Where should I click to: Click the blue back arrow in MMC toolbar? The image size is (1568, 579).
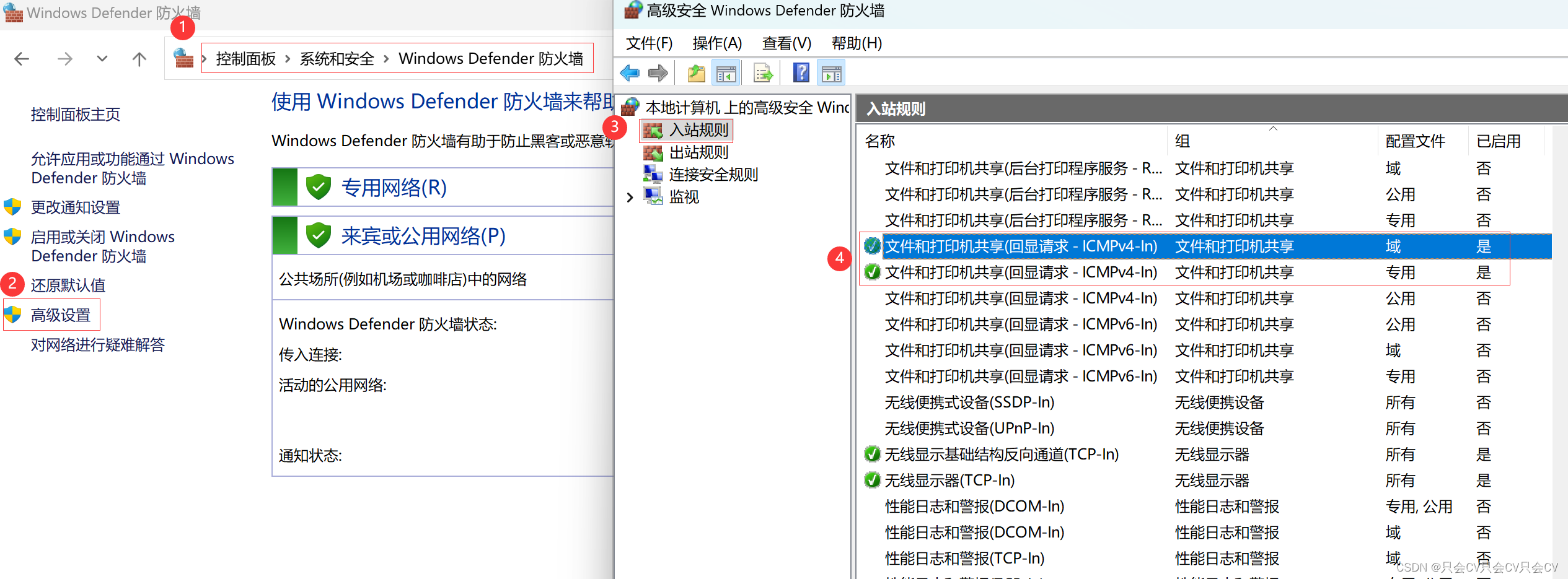[x=630, y=73]
